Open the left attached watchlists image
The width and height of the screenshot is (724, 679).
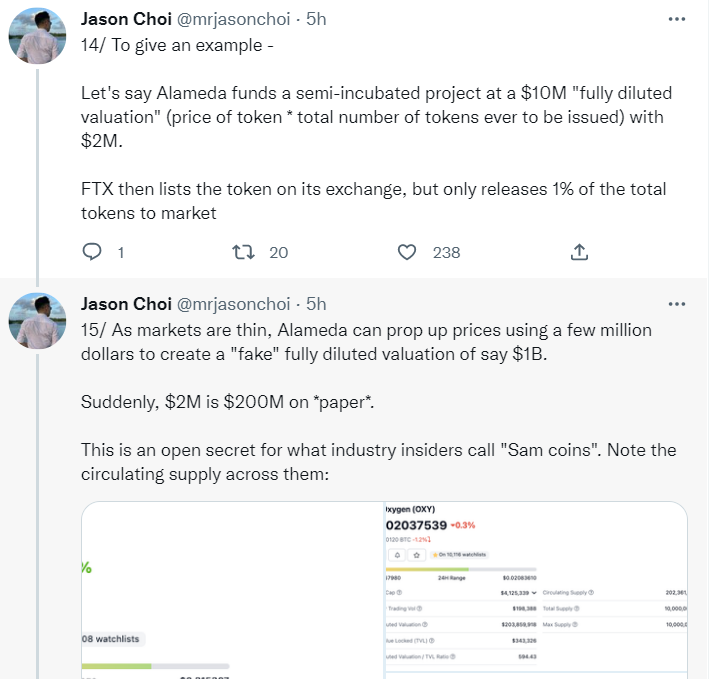tap(230, 590)
